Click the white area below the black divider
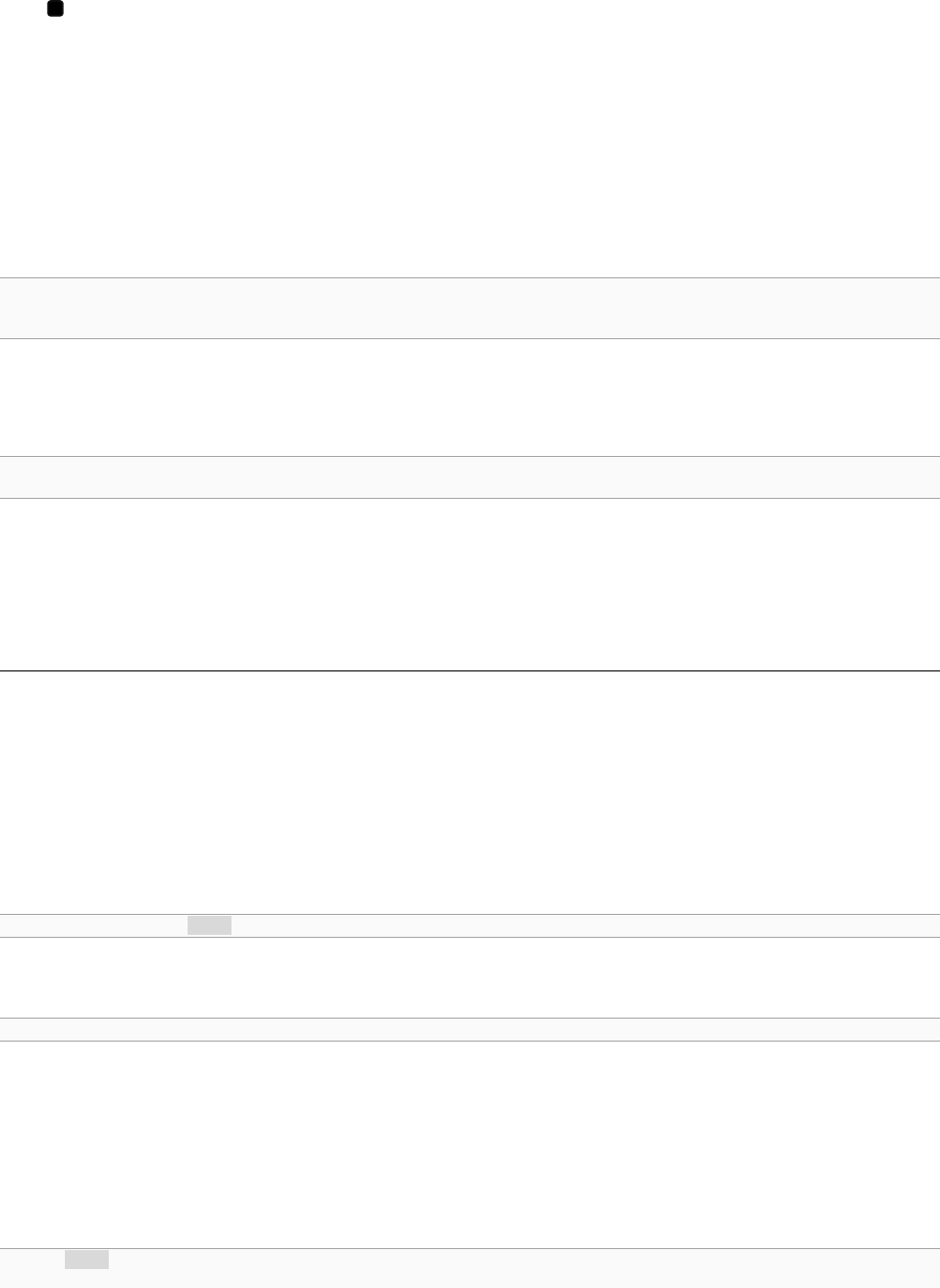 pos(470,793)
